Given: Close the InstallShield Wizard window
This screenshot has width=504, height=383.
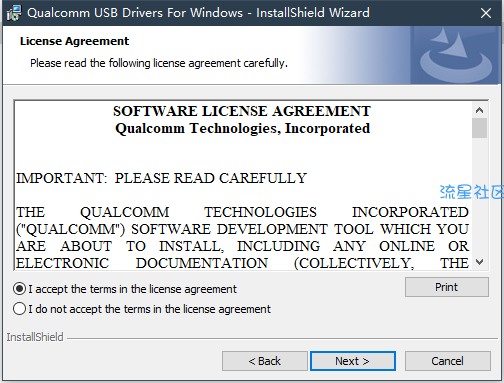Looking at the screenshot, I should coord(486,13).
